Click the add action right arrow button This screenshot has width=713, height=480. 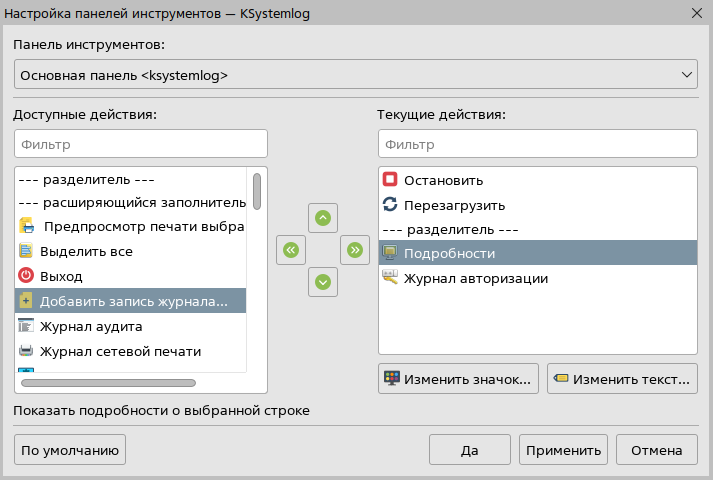coord(354,250)
